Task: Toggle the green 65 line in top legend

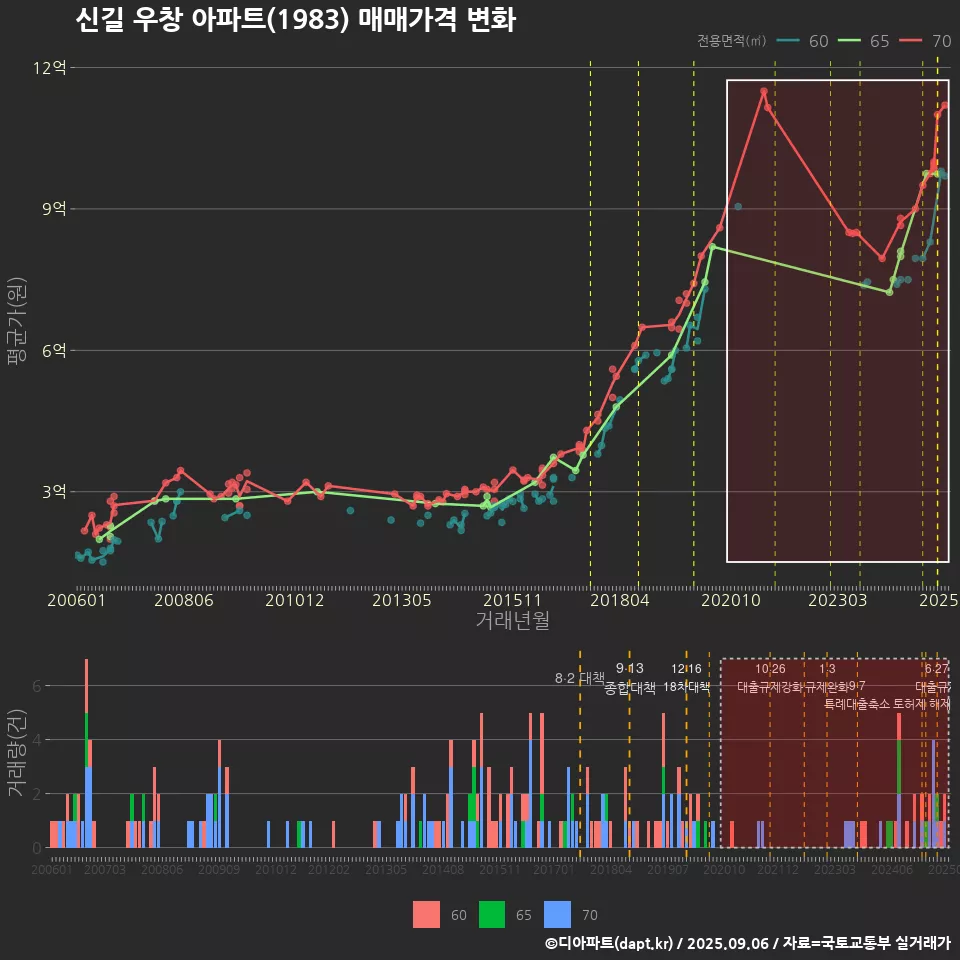Action: [864, 41]
